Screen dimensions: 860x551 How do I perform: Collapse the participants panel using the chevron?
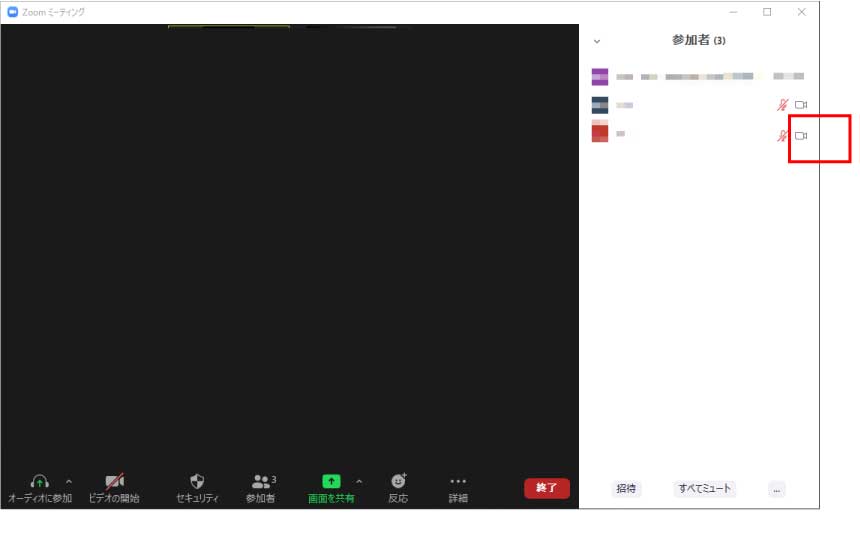(x=597, y=42)
